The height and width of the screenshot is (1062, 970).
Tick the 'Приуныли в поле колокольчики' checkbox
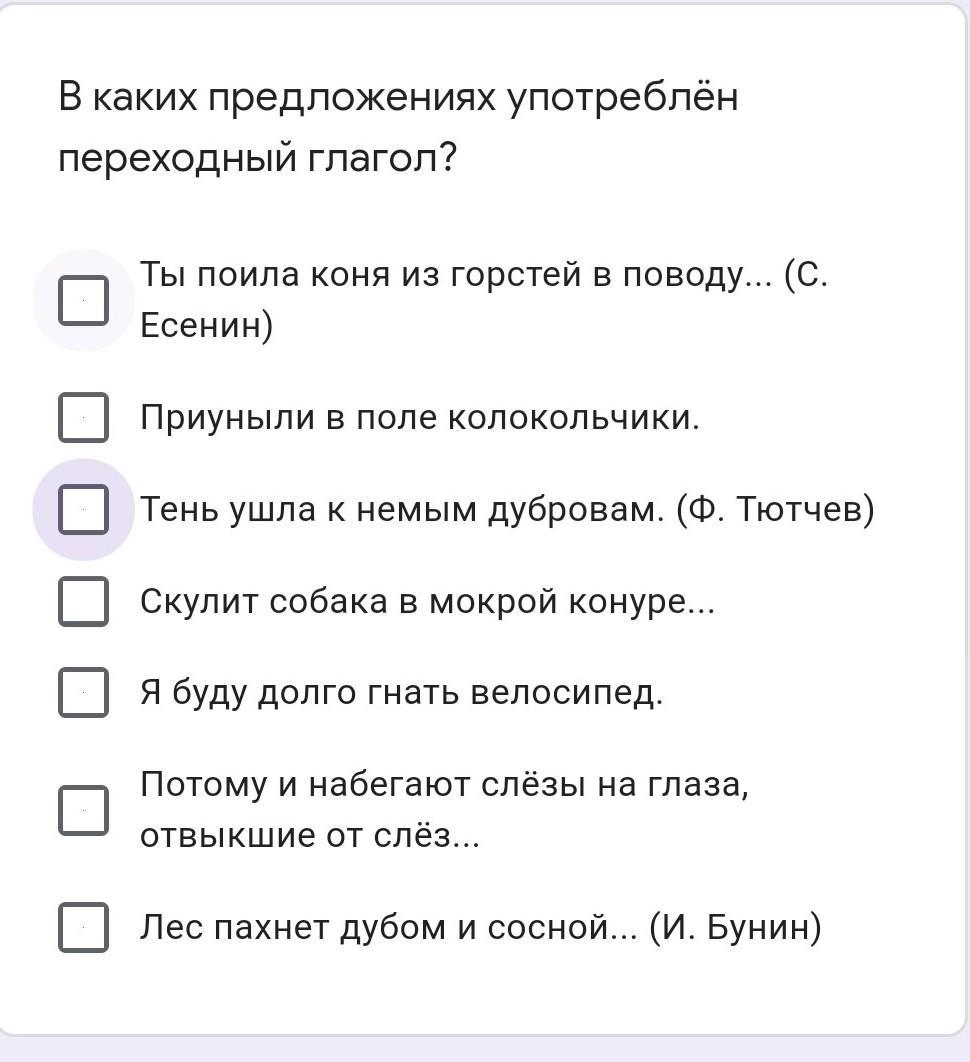[83, 417]
